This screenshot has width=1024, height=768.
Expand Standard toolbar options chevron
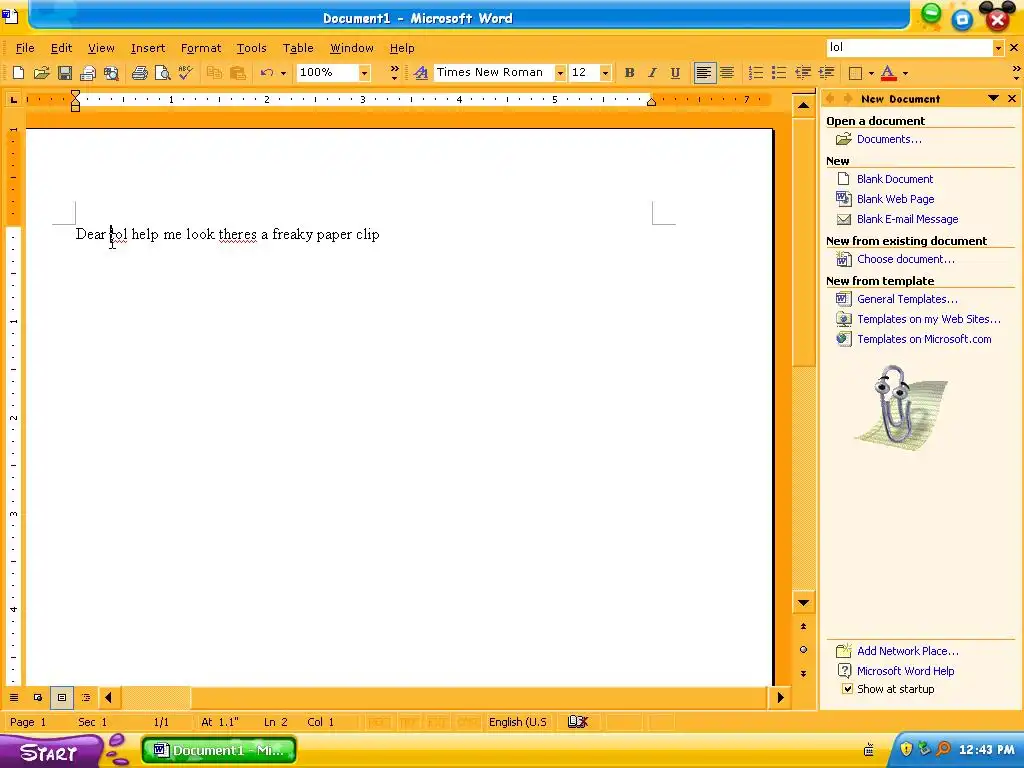[x=394, y=72]
